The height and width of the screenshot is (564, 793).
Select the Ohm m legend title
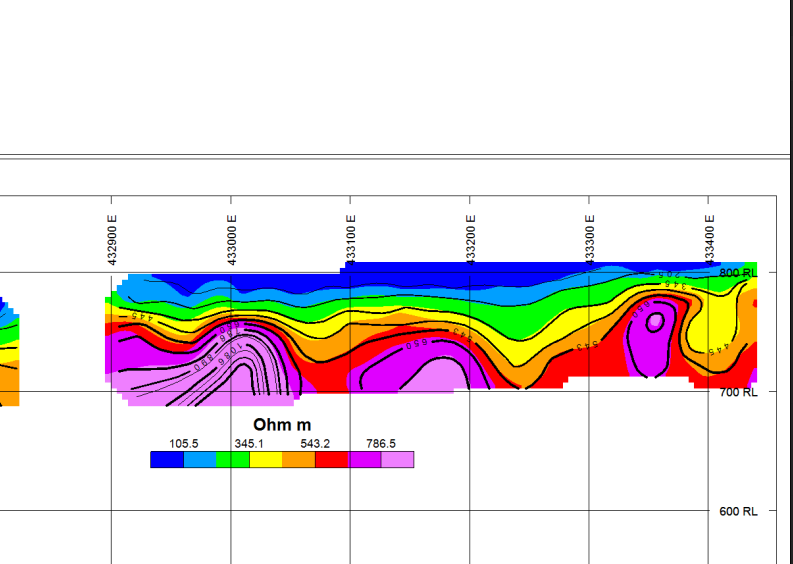pyautogui.click(x=282, y=424)
